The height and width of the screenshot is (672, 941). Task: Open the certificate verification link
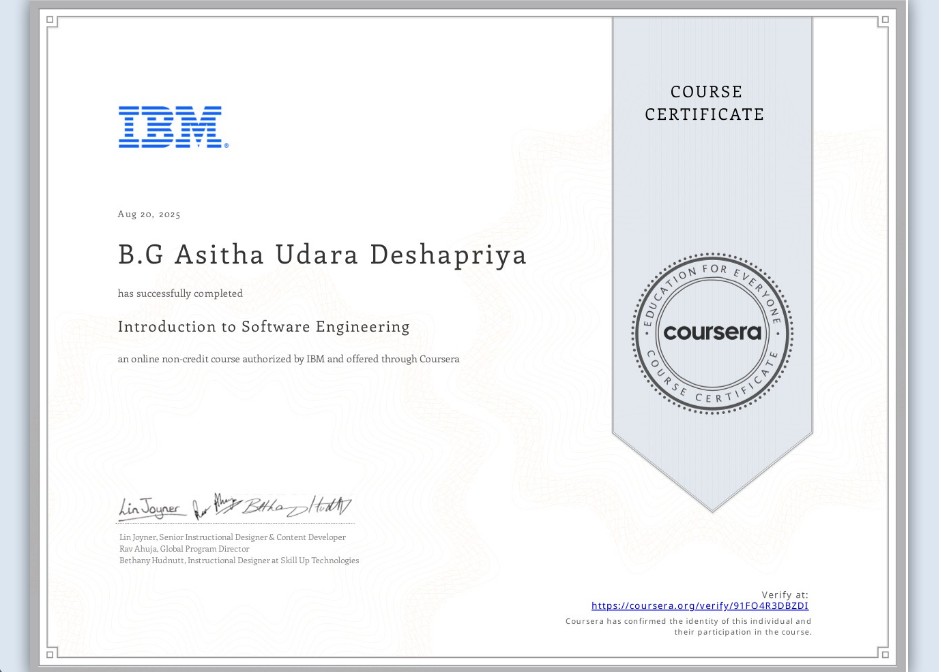pyautogui.click(x=703, y=606)
